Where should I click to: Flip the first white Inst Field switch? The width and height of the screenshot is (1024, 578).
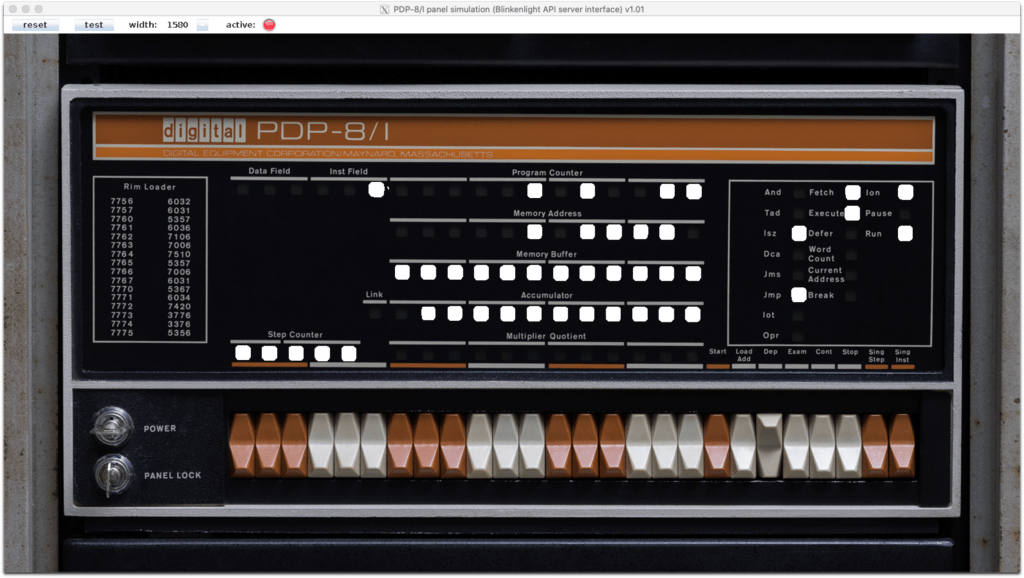point(321,445)
